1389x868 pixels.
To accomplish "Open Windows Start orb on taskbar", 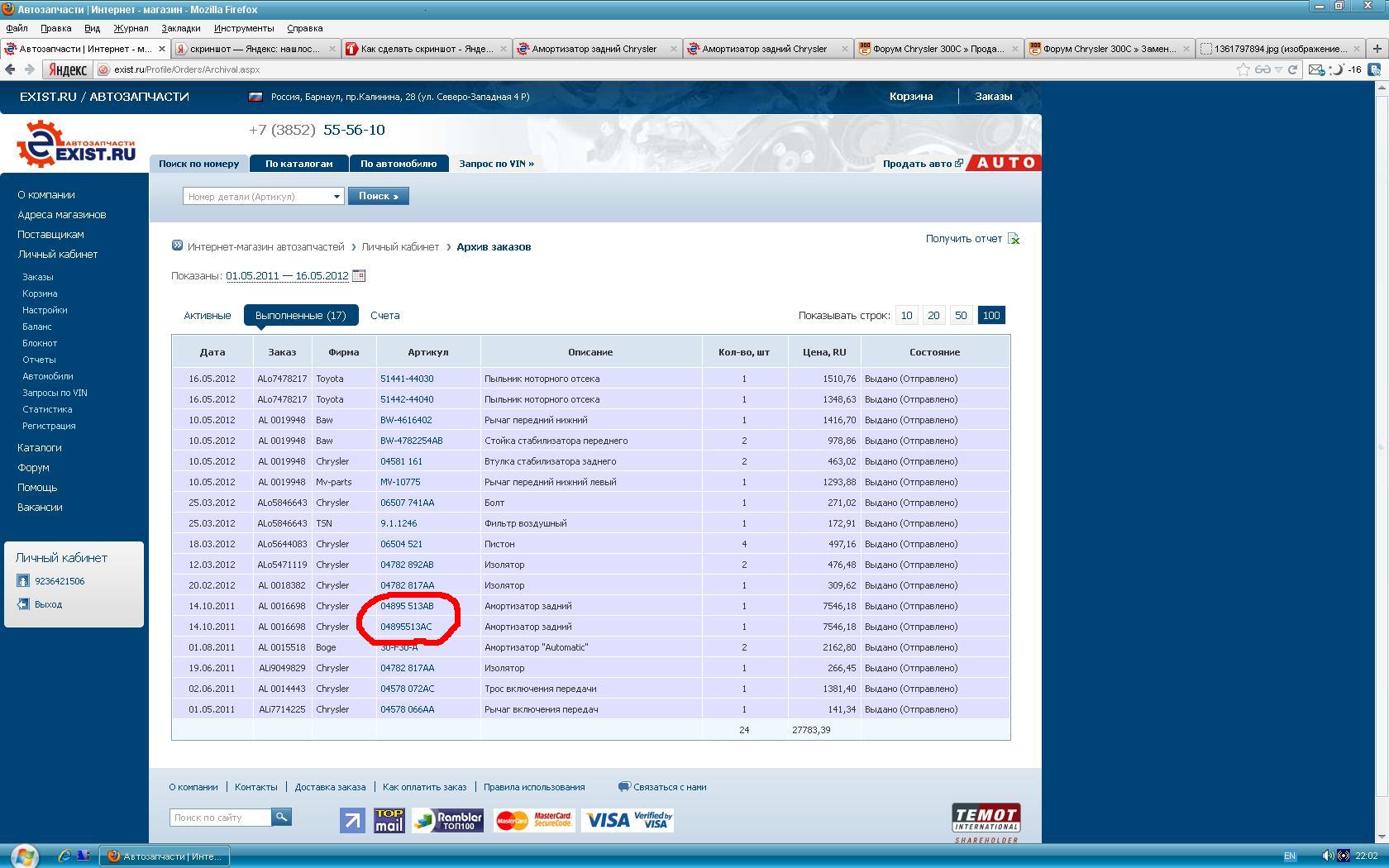I will 24,856.
